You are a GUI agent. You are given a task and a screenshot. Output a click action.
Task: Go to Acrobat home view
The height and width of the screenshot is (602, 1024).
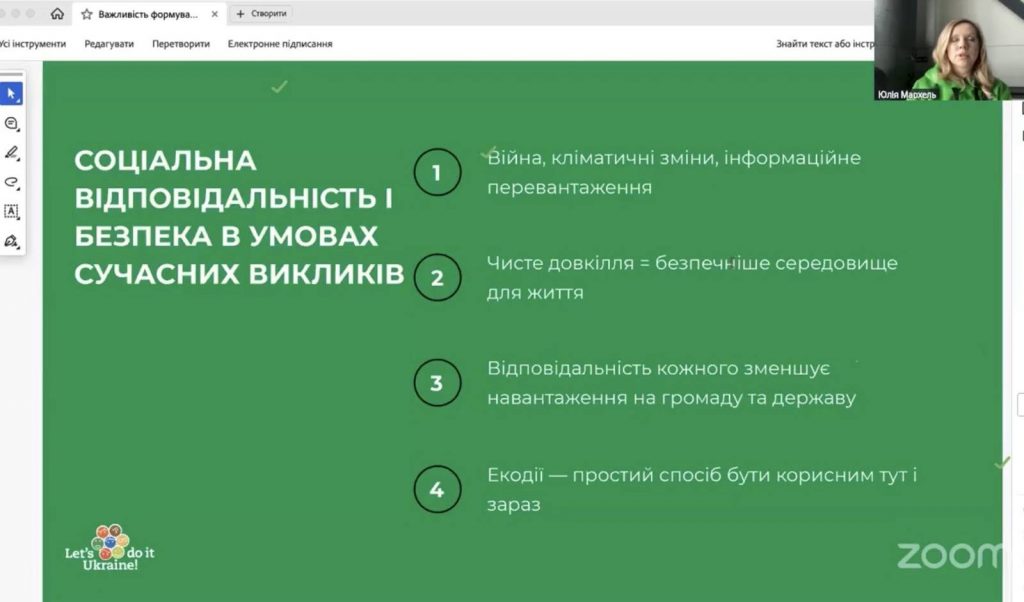(x=57, y=14)
